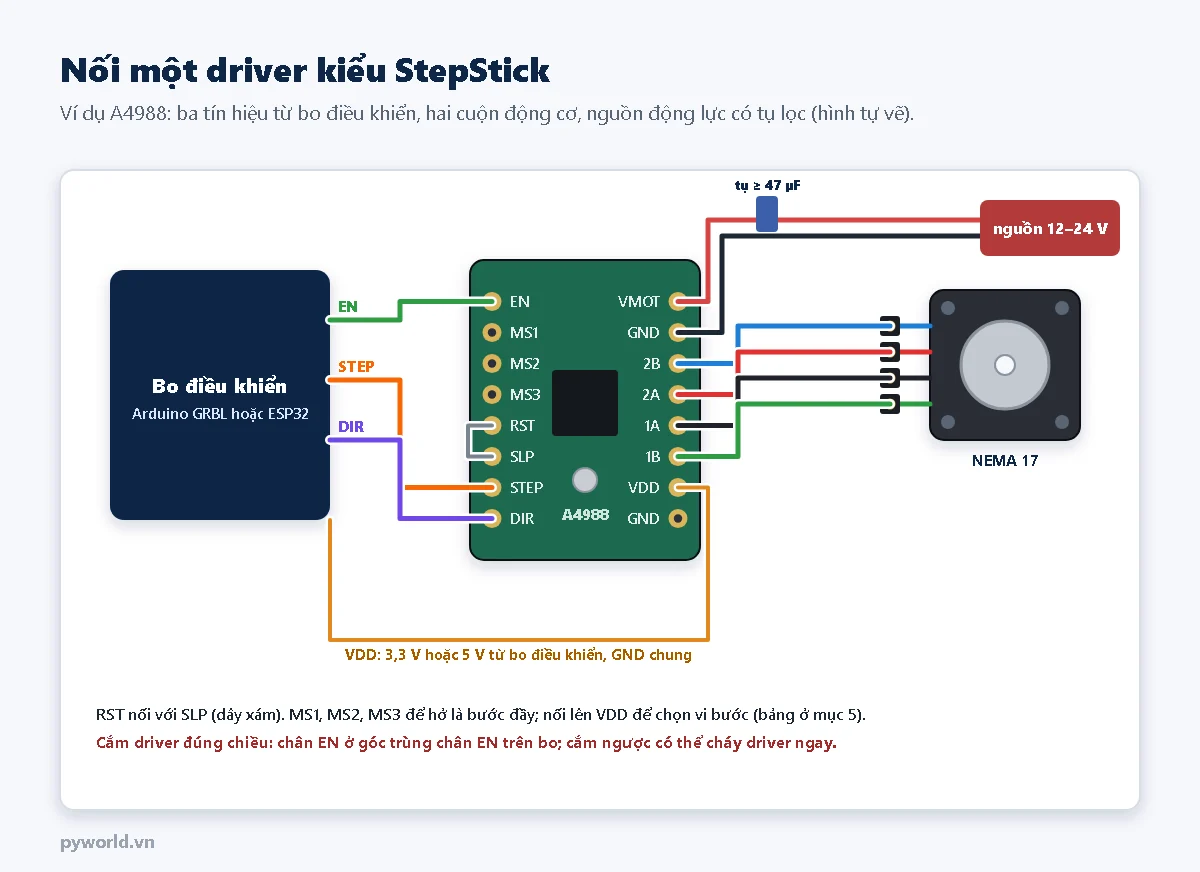Click the GND pin label directly below VMOT

(643, 332)
